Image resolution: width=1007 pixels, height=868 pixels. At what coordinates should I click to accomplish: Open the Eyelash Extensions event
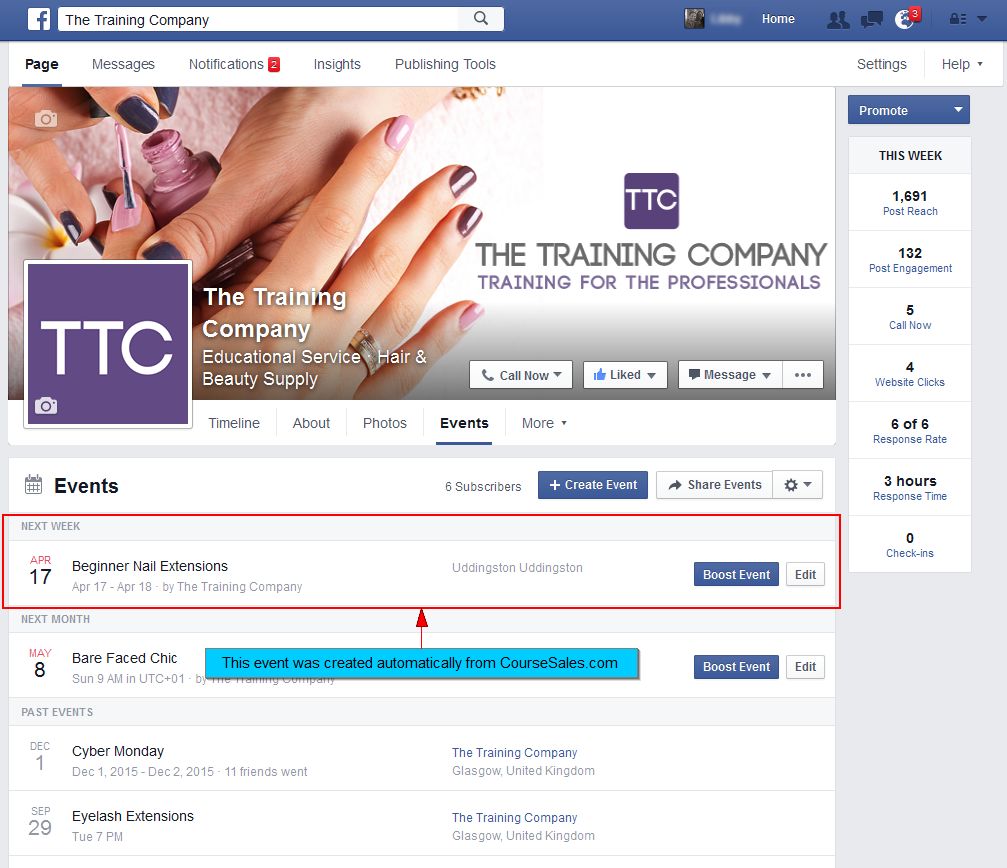point(133,816)
